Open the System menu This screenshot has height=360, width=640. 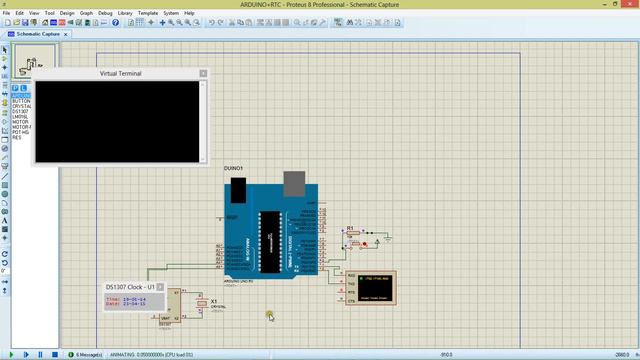pyautogui.click(x=171, y=13)
